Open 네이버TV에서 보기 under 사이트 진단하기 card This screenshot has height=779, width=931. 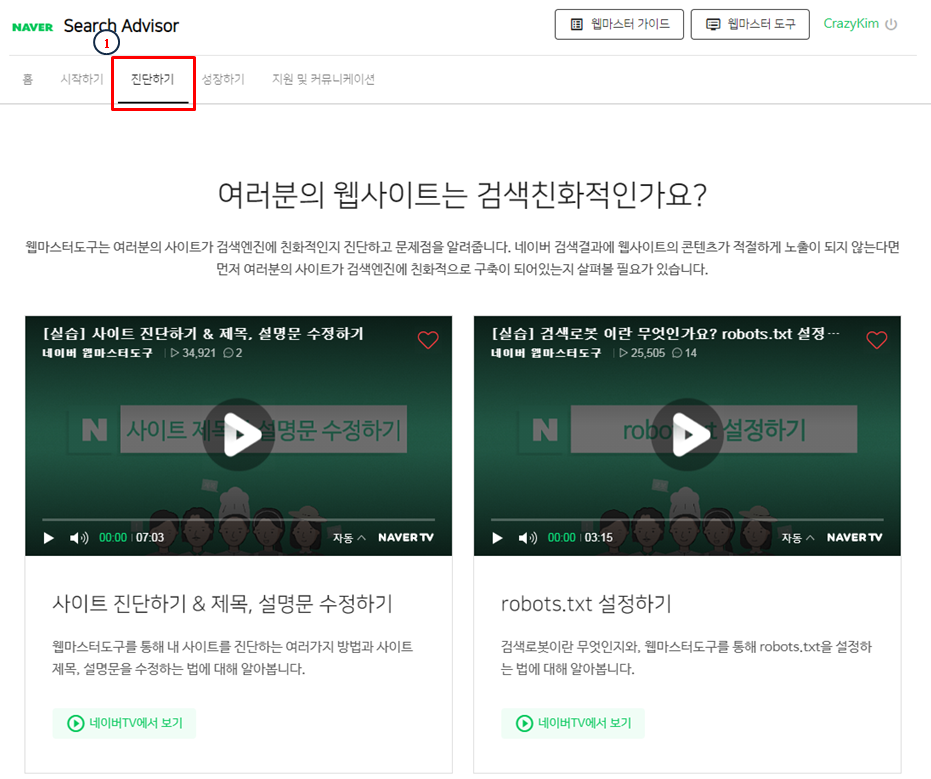(x=124, y=723)
